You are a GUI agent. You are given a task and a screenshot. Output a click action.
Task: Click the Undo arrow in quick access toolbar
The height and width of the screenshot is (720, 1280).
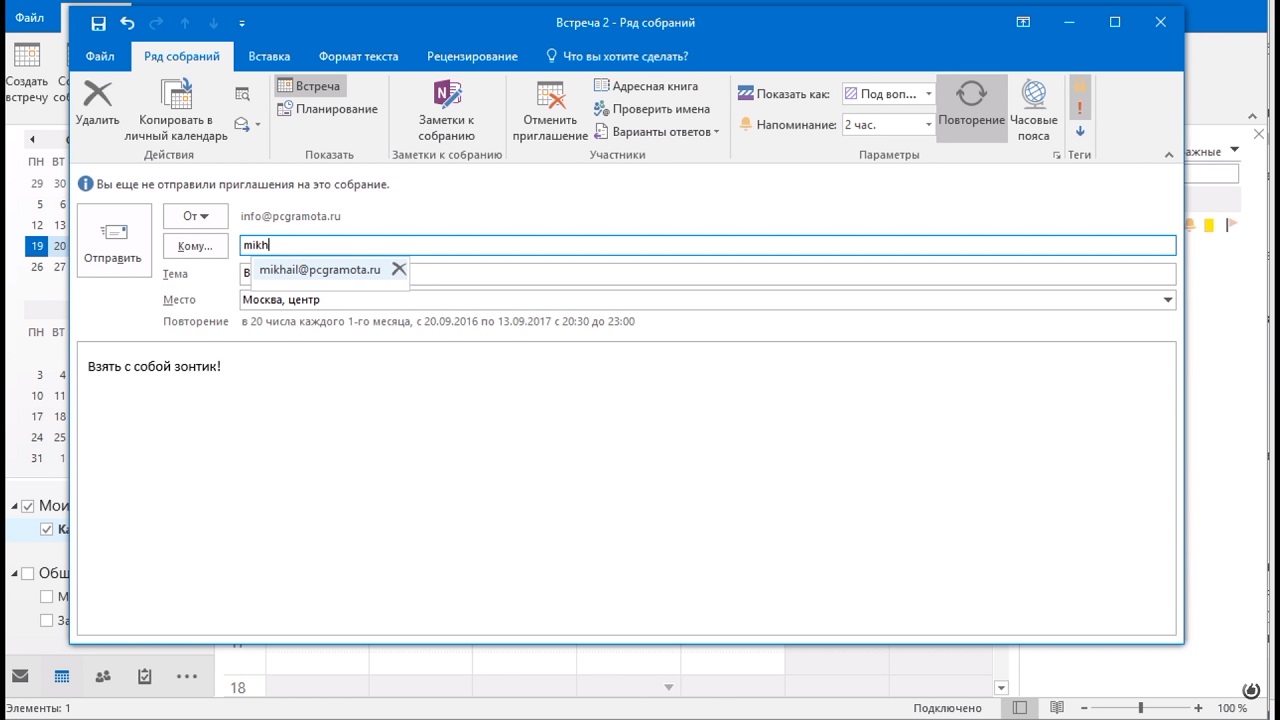click(127, 23)
